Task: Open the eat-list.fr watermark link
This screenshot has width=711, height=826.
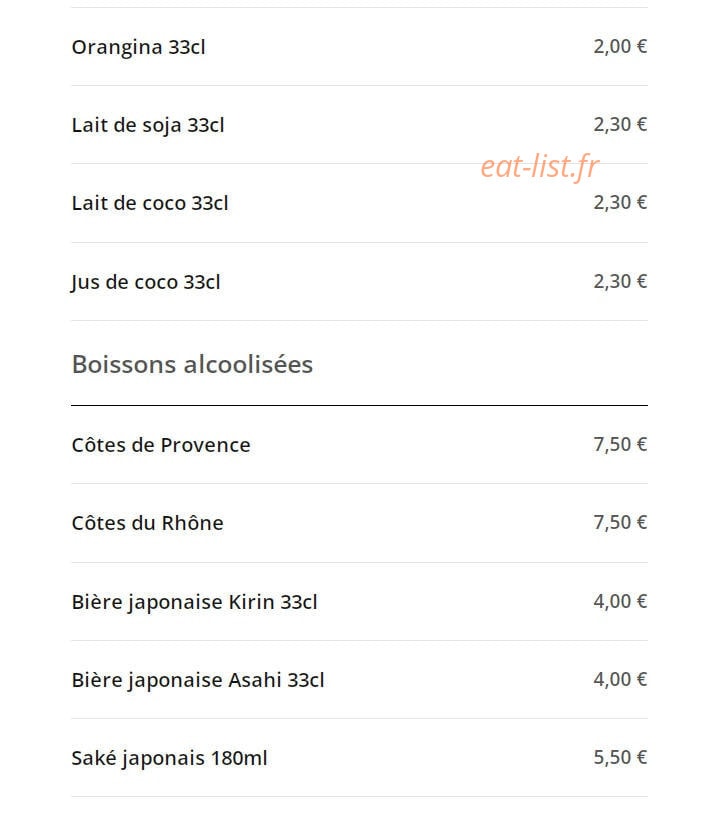Action: [540, 166]
